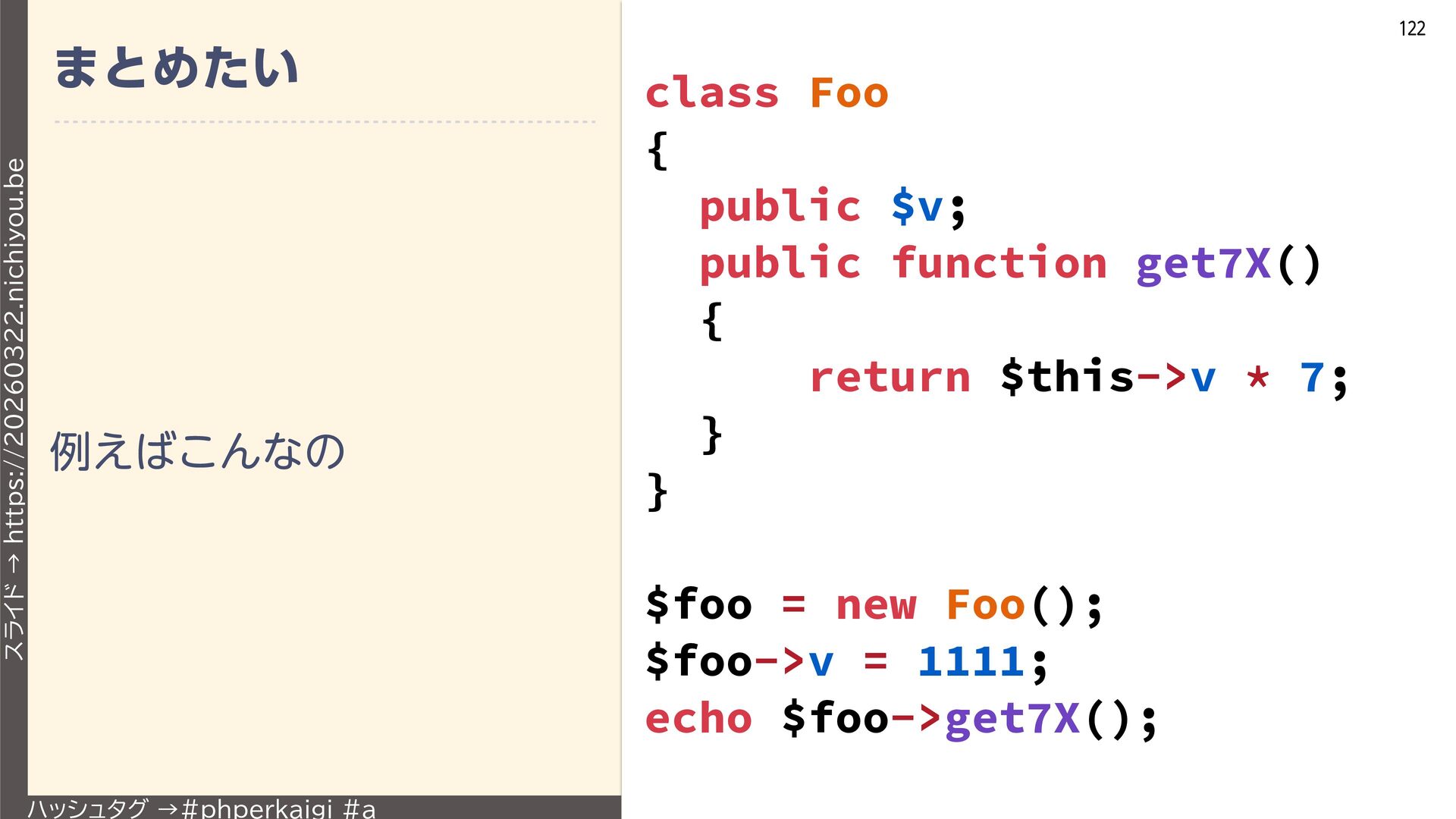Click the slide URL on the left sidebar
Image resolution: width=1456 pixels, height=819 pixels.
[14, 350]
